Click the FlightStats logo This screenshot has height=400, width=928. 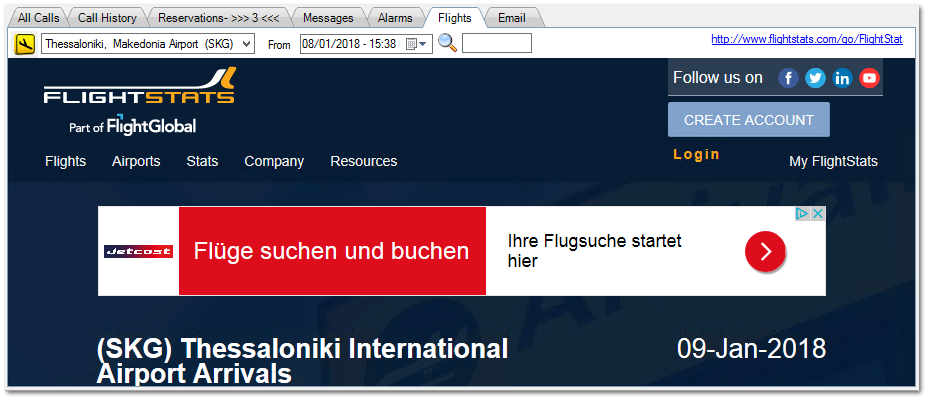pyautogui.click(x=140, y=86)
